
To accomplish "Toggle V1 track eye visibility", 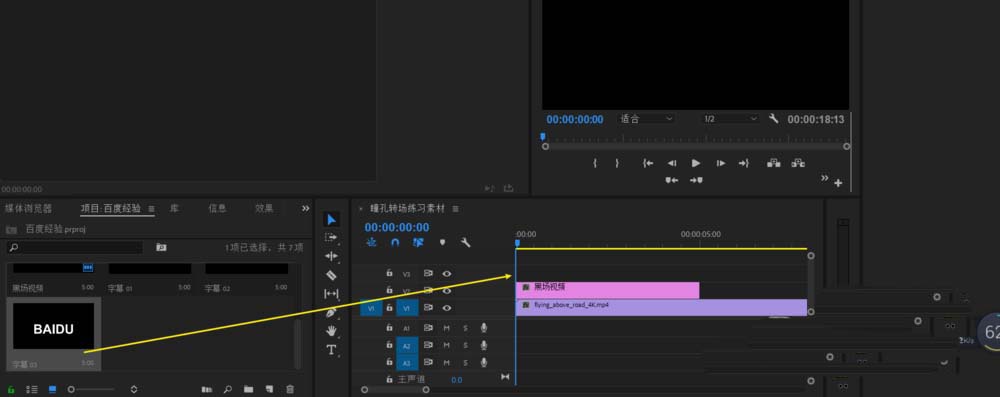I will tap(447, 308).
